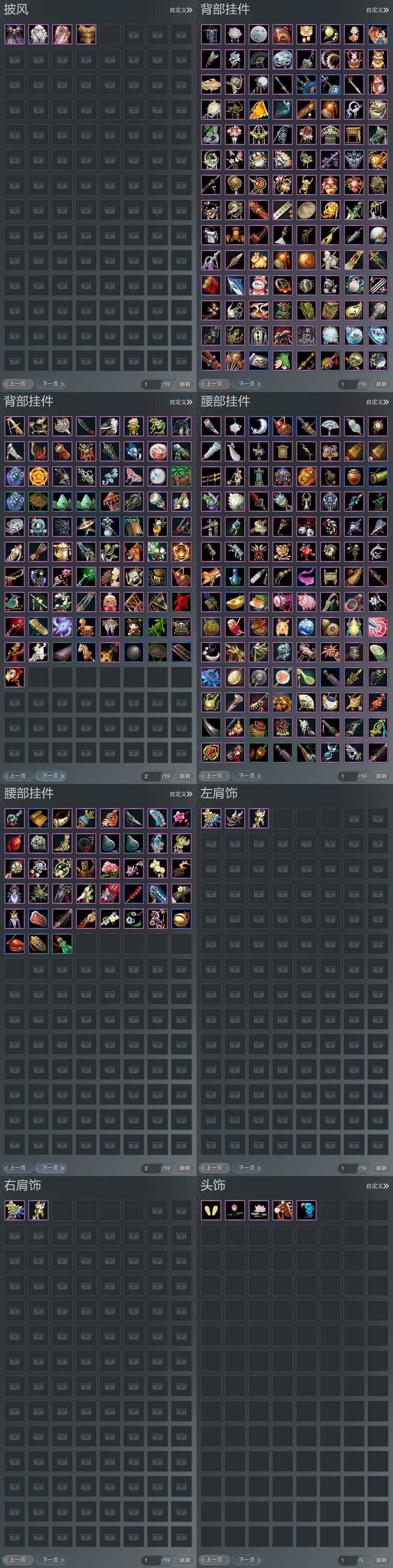Pick the brown feathered cape in 披风
Screen dimensions: 393x1568
(x=86, y=34)
